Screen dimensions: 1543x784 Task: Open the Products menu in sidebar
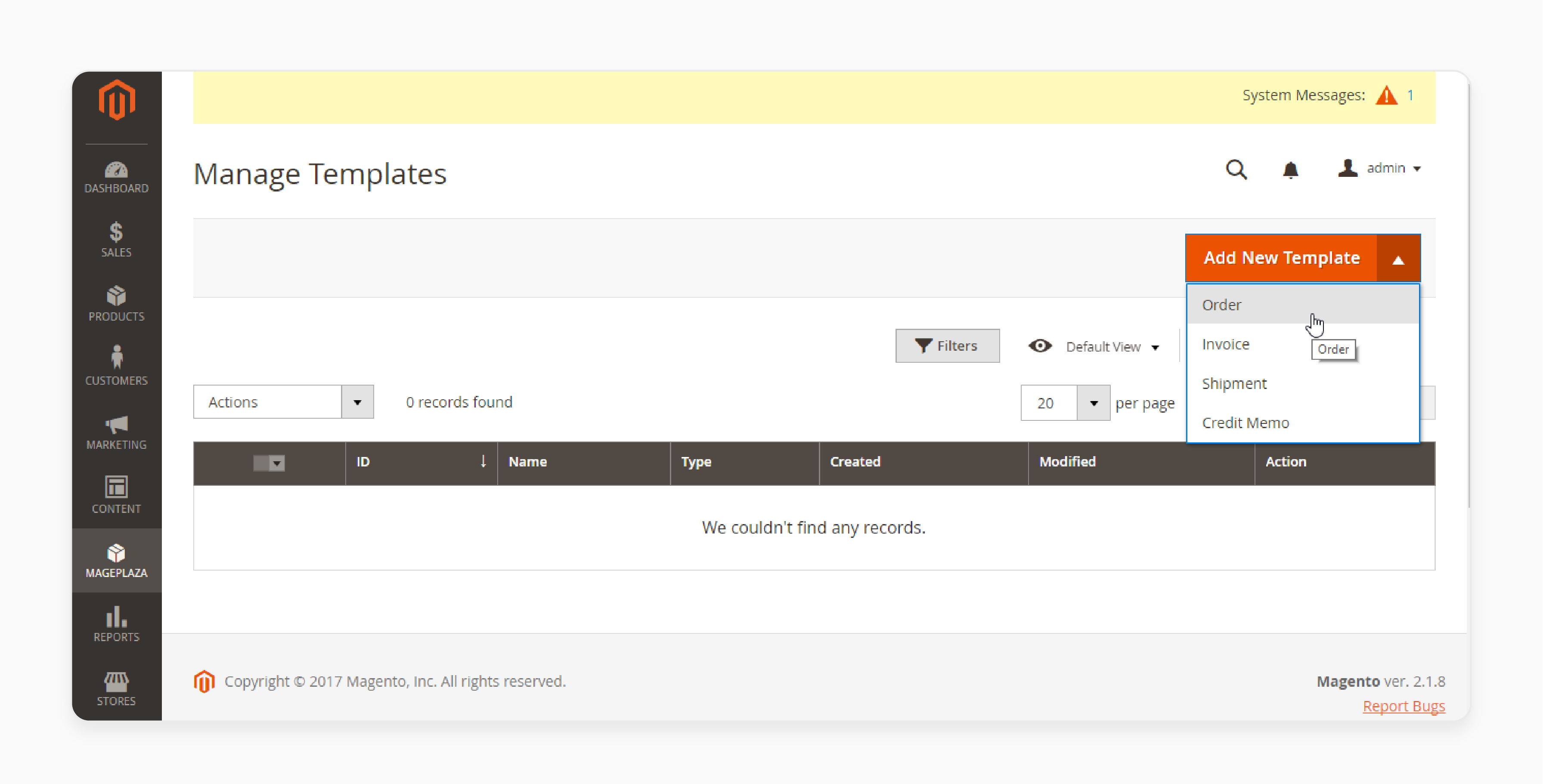point(116,304)
